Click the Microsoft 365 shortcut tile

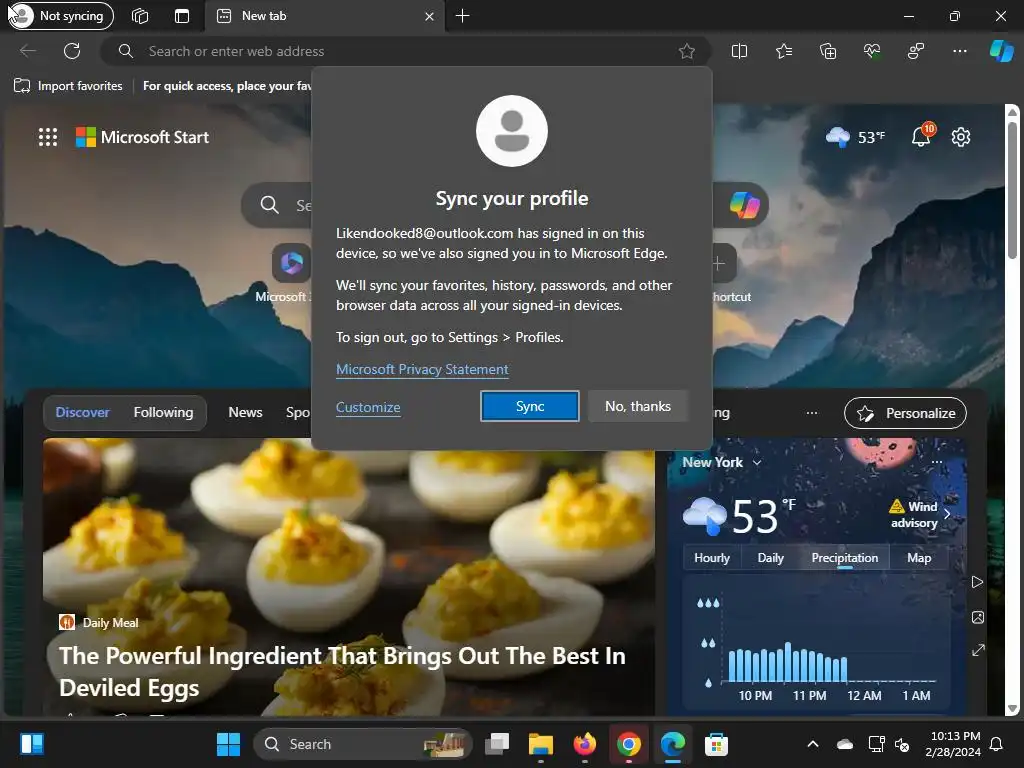tap(291, 263)
